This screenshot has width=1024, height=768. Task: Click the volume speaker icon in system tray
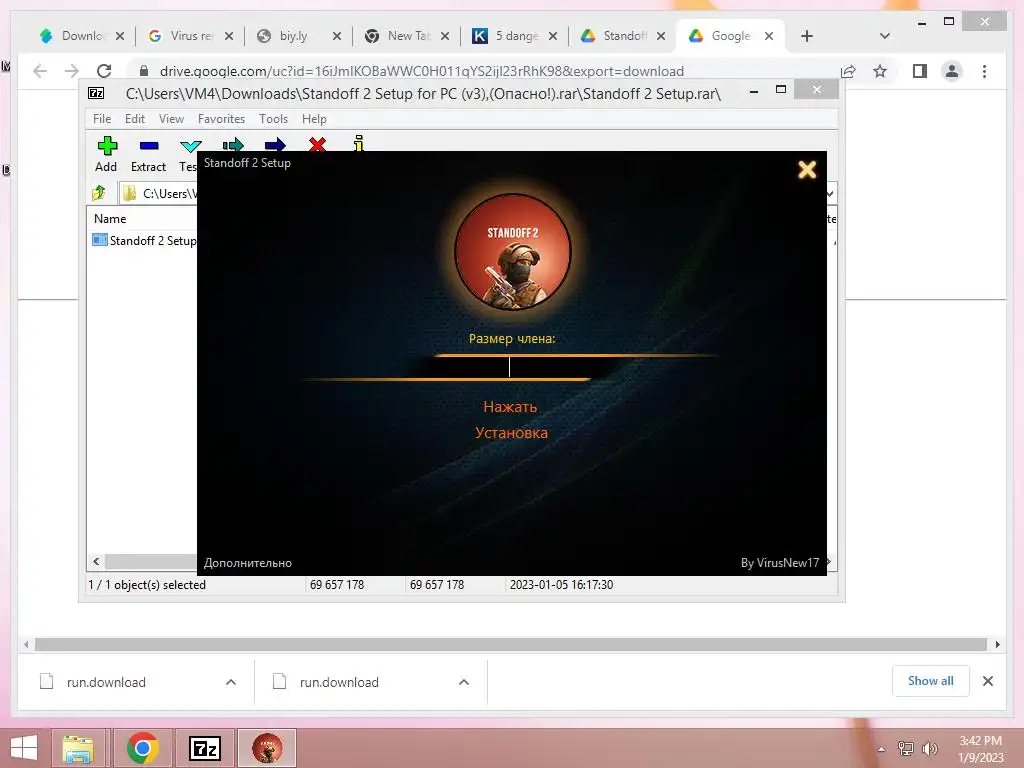click(x=930, y=749)
